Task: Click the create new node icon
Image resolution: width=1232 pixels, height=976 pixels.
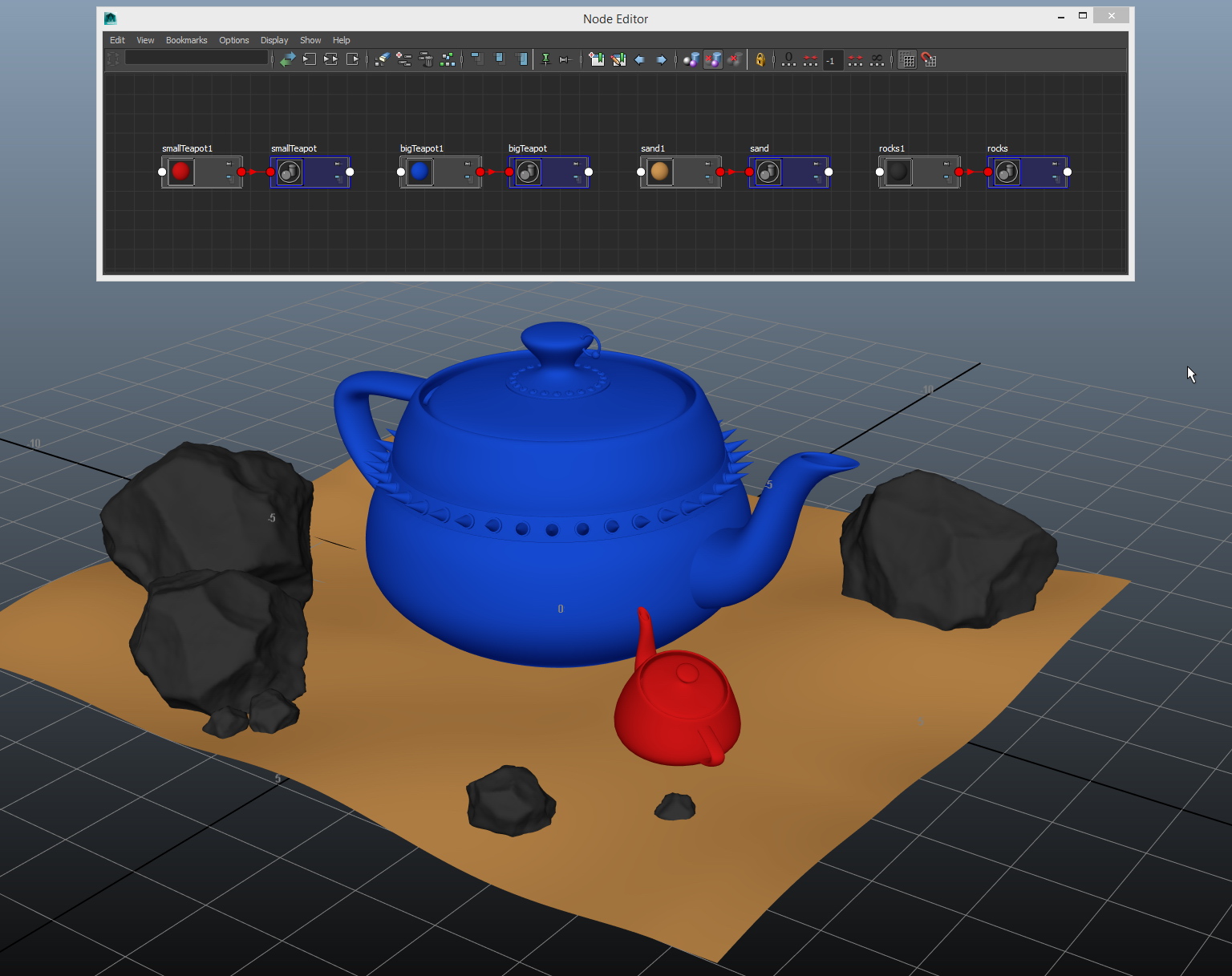Action: pyautogui.click(x=403, y=59)
